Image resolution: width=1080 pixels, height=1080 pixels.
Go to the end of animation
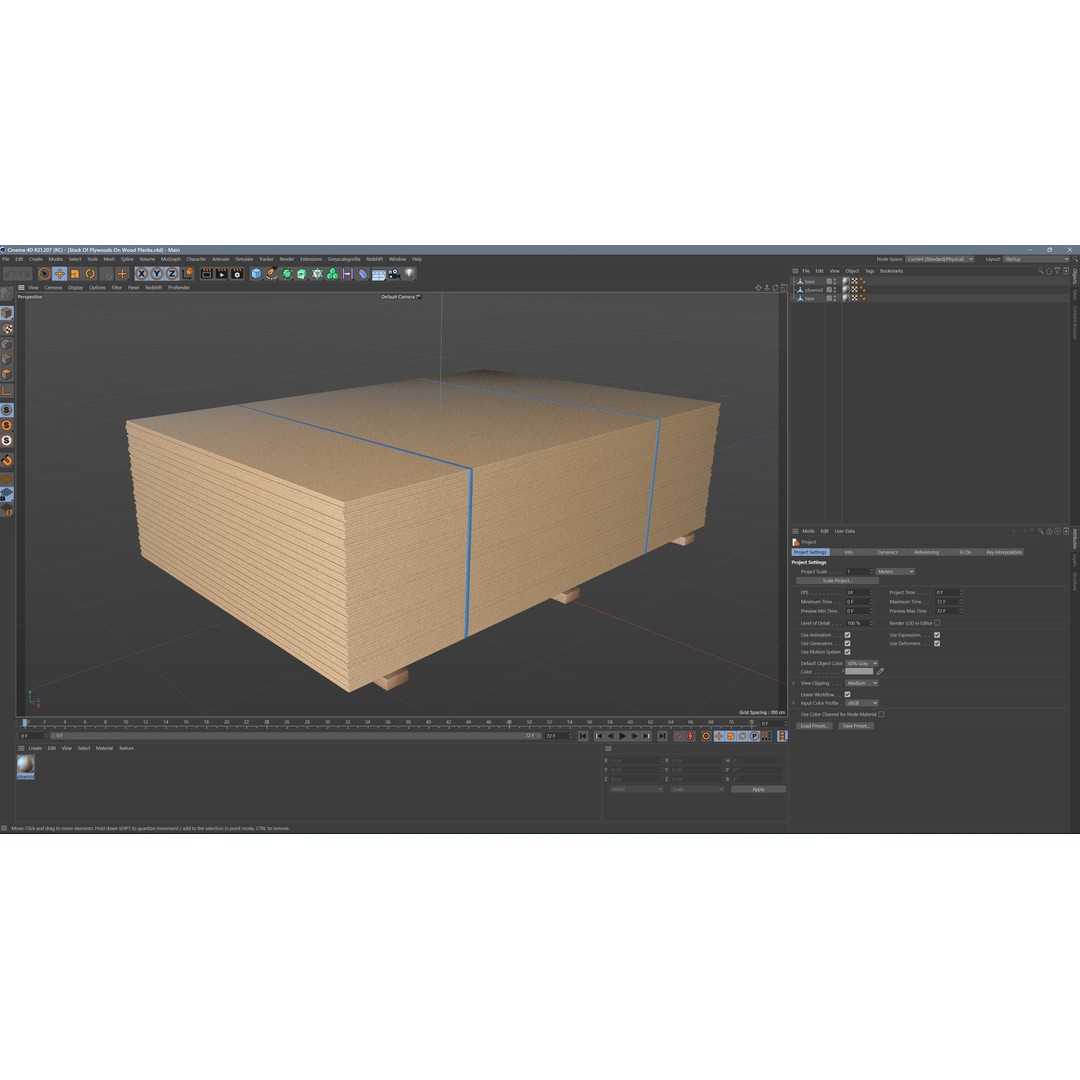point(662,736)
